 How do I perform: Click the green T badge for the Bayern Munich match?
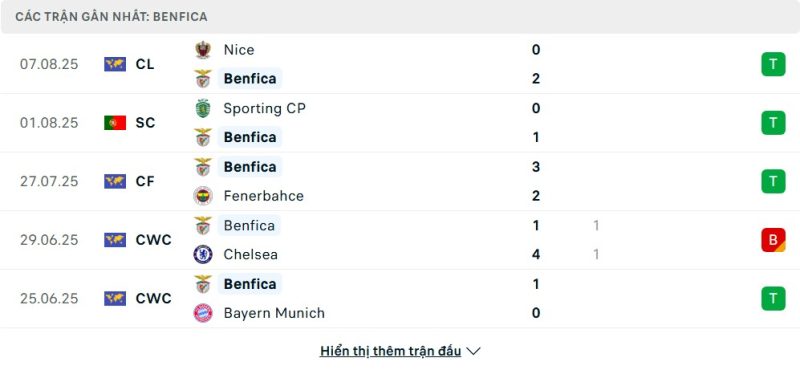point(773,298)
